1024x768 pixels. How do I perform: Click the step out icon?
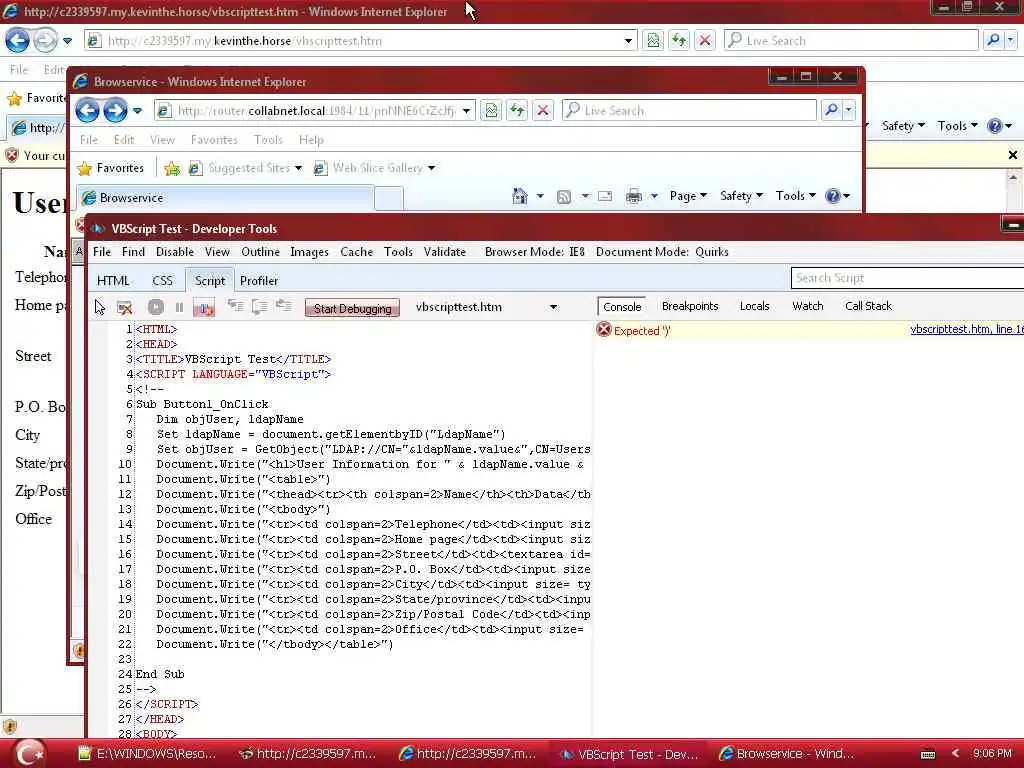283,306
